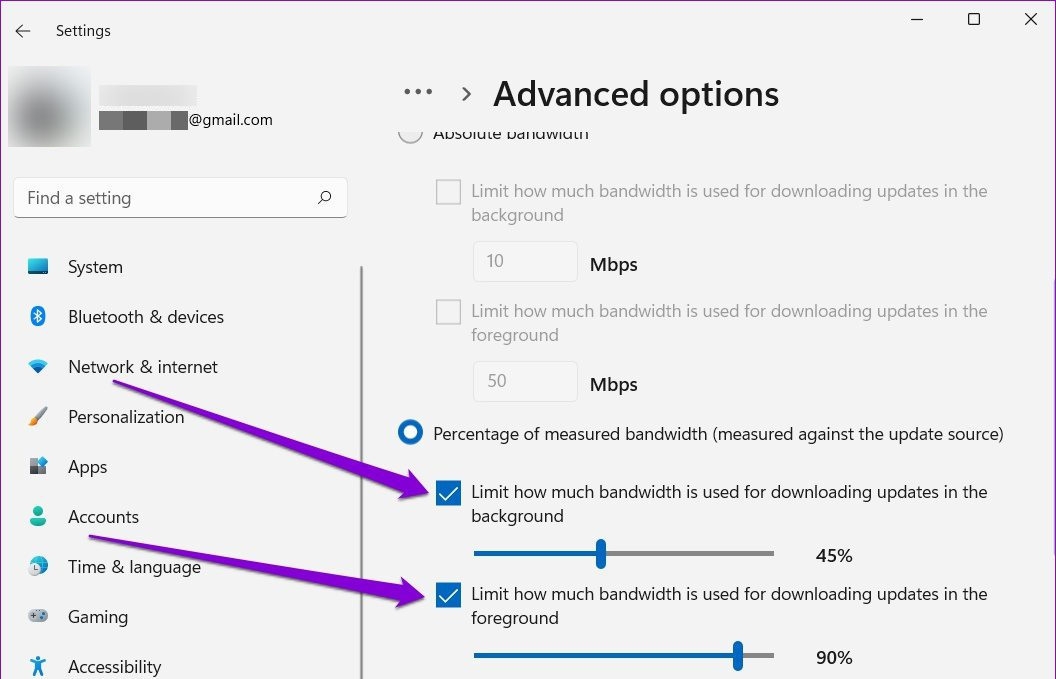The image size is (1056, 679).
Task: Click the foreground bandwidth 90% slider handle
Action: click(x=737, y=655)
